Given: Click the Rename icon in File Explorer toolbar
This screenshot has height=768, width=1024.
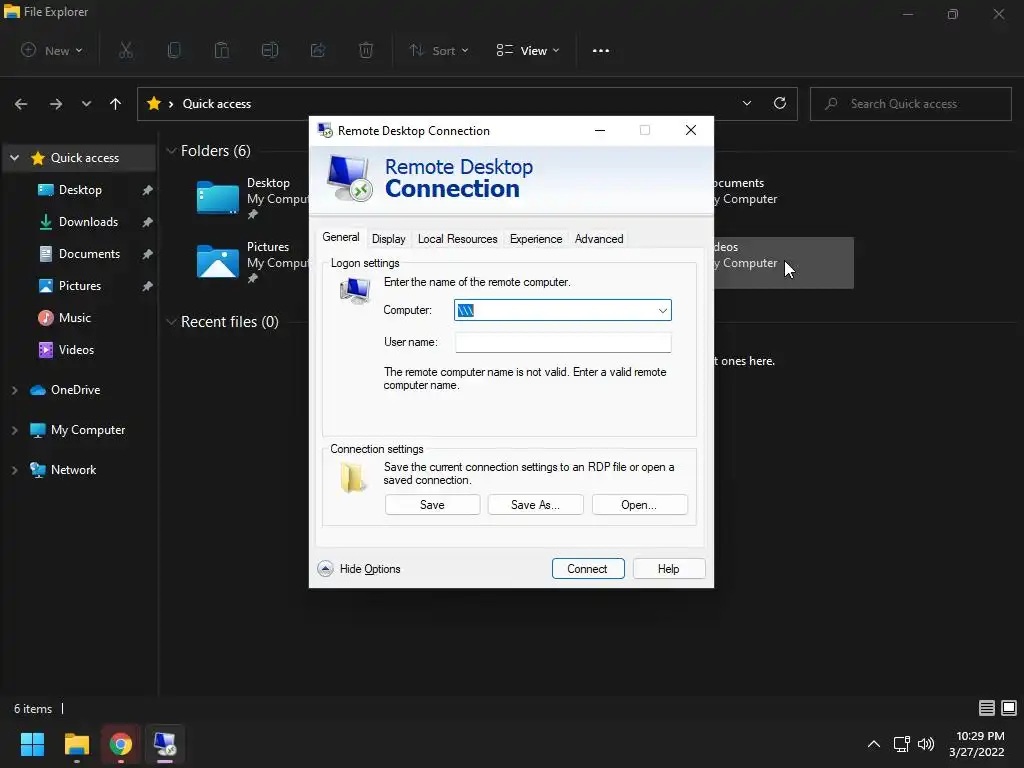Looking at the screenshot, I should tap(270, 50).
